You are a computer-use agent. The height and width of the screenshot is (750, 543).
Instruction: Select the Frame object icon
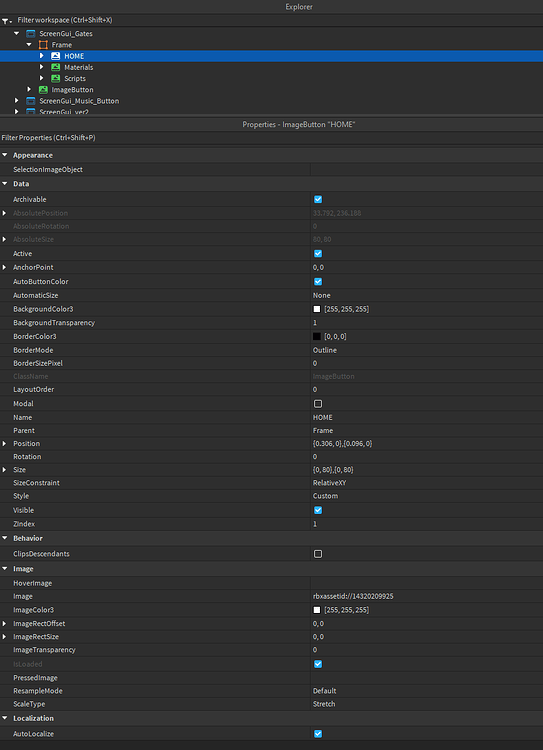click(43, 45)
